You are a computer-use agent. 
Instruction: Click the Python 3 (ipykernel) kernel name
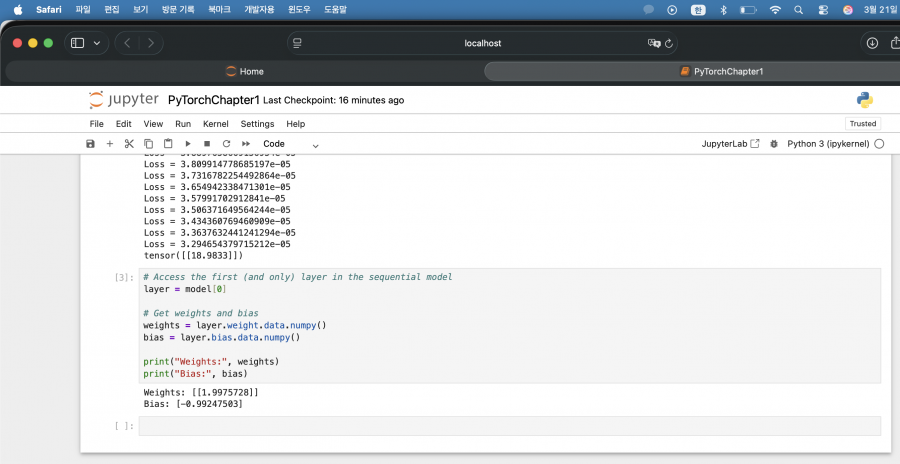[x=828, y=144]
